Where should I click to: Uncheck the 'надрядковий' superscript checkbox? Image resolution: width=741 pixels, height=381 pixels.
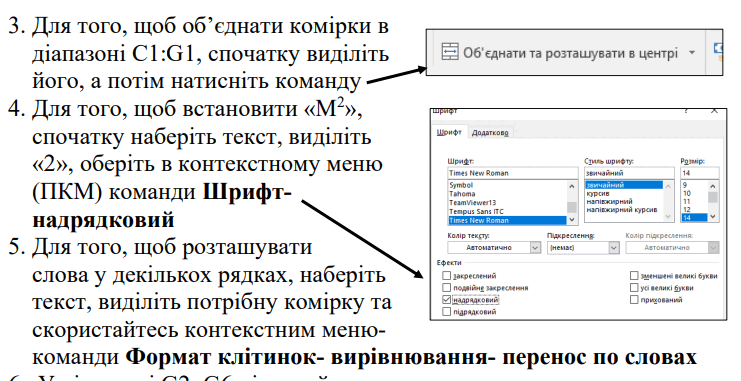(x=447, y=300)
